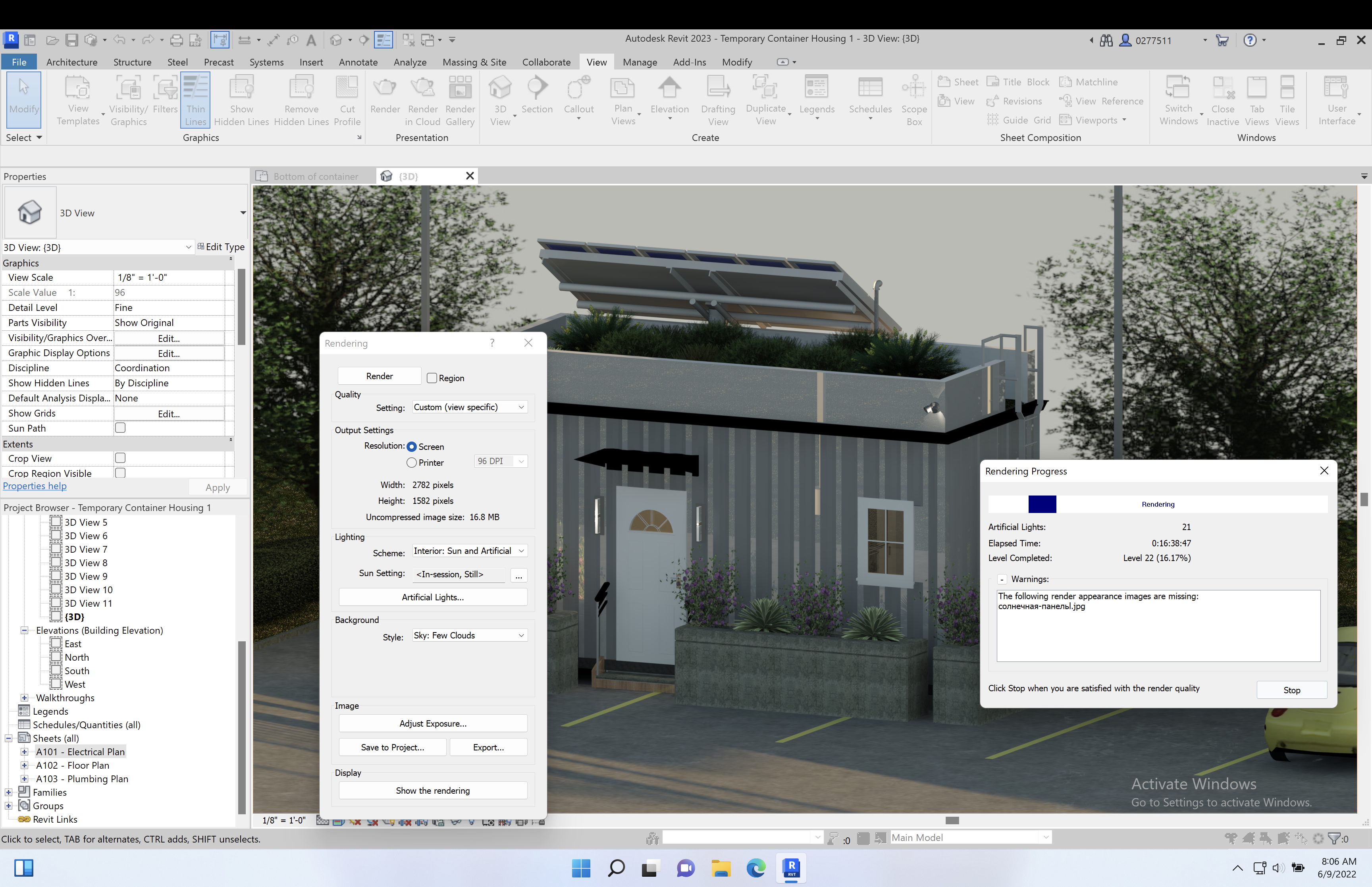Click the Print icon in quick access toolbar

177,40
